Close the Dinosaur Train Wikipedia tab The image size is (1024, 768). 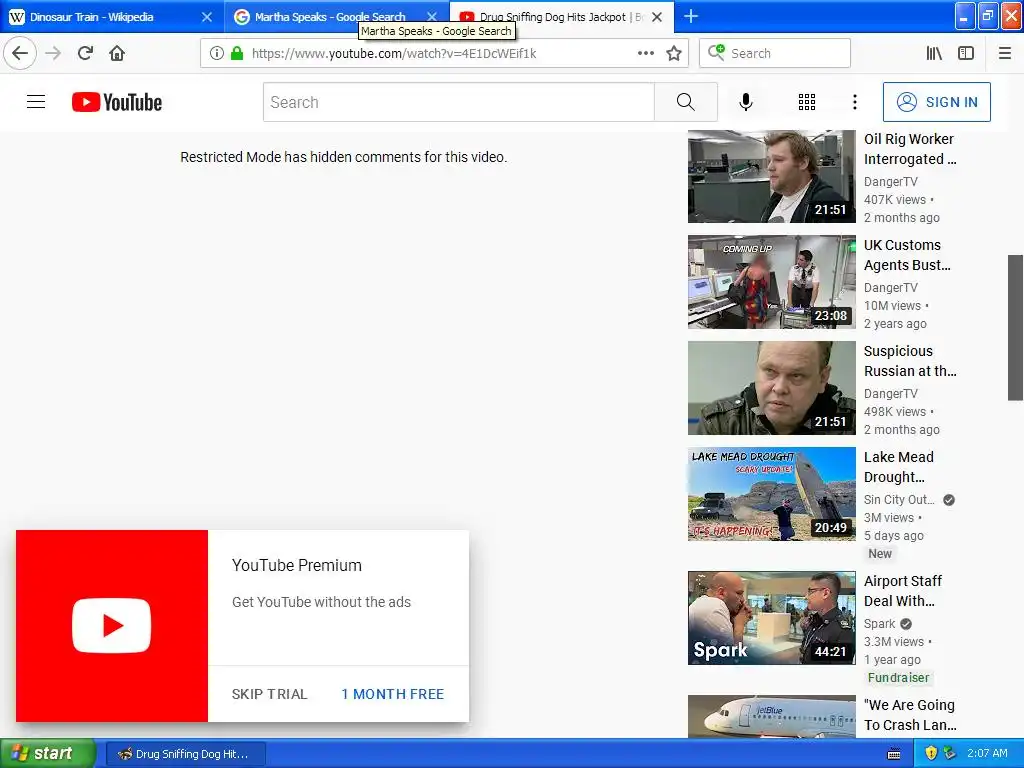[207, 17]
